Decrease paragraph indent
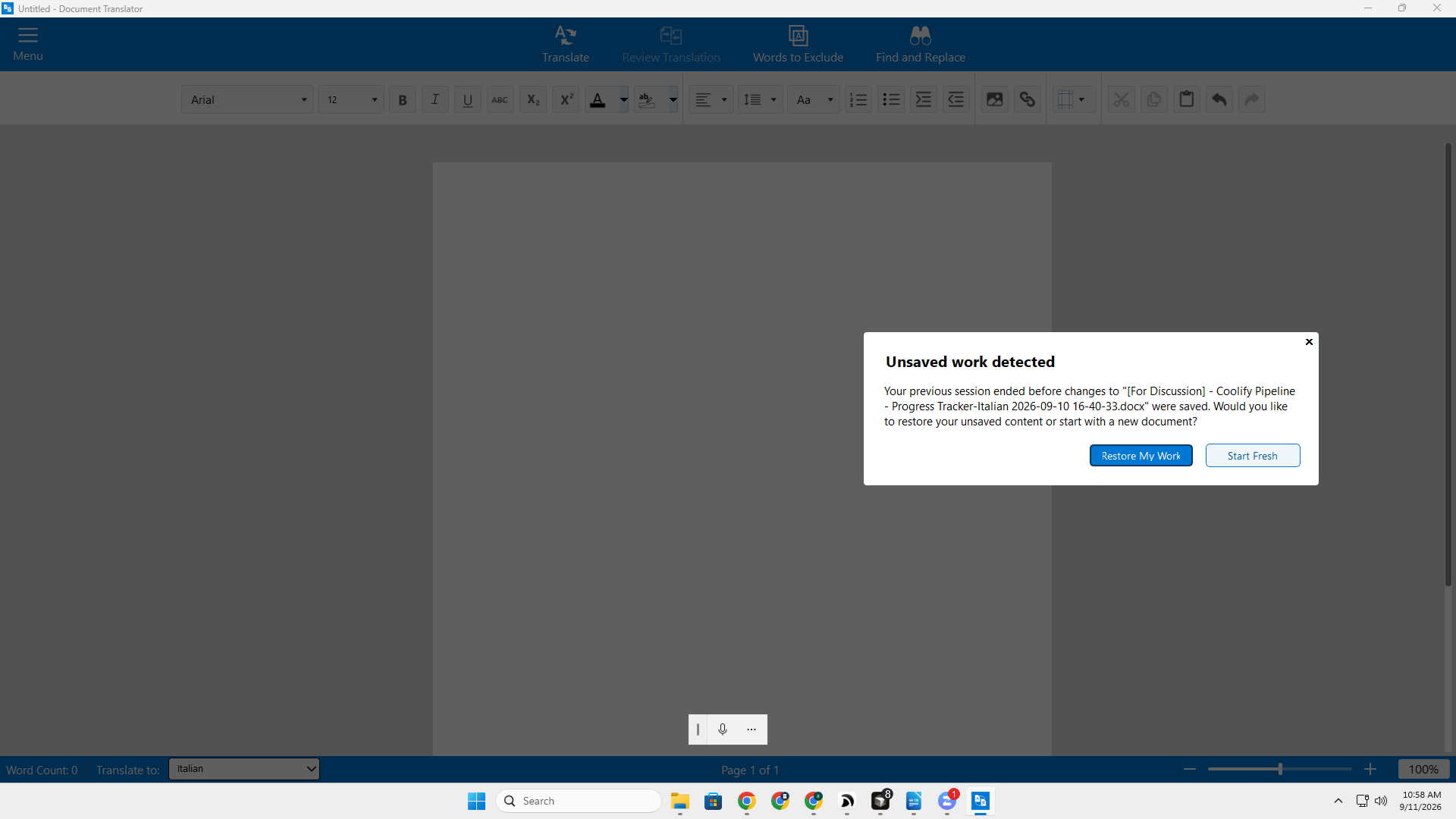The image size is (1456, 819). (956, 99)
